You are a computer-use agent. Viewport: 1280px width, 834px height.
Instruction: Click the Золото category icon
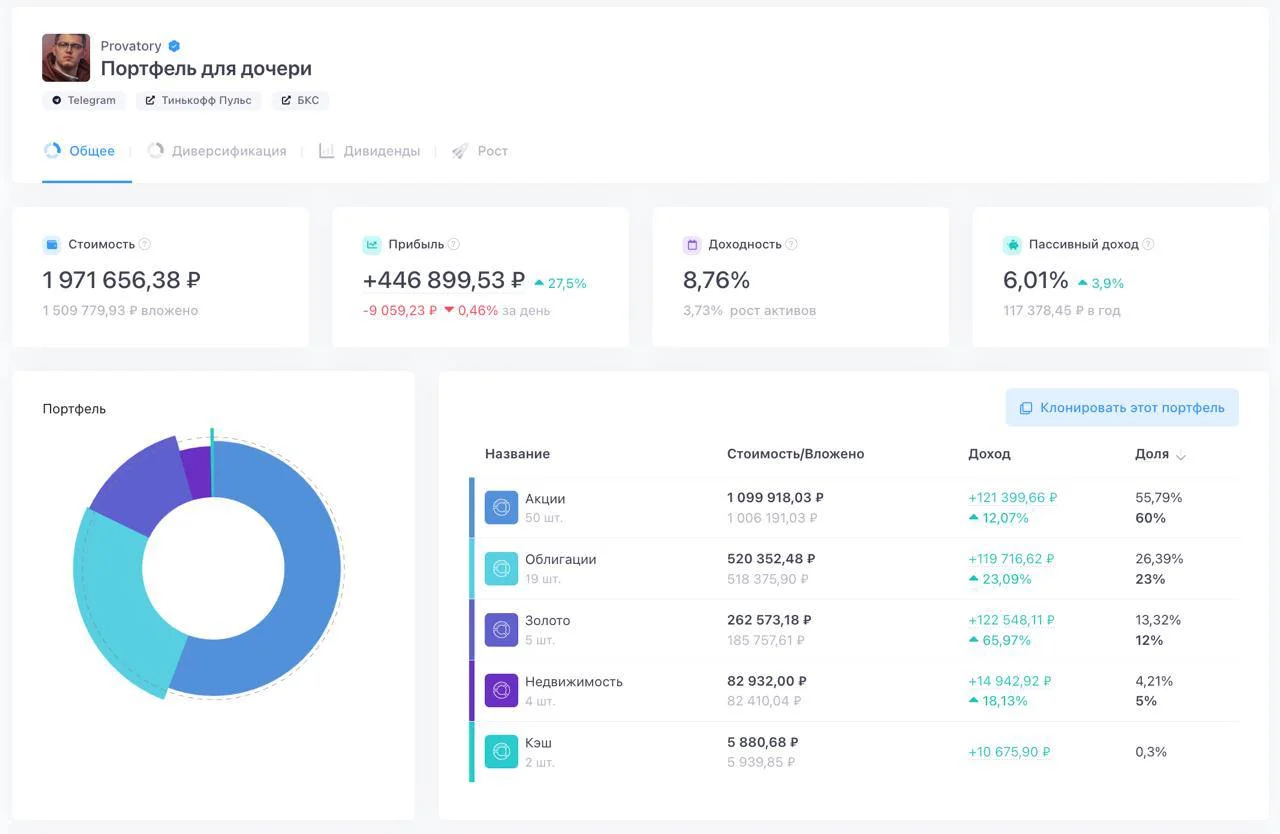coord(501,630)
